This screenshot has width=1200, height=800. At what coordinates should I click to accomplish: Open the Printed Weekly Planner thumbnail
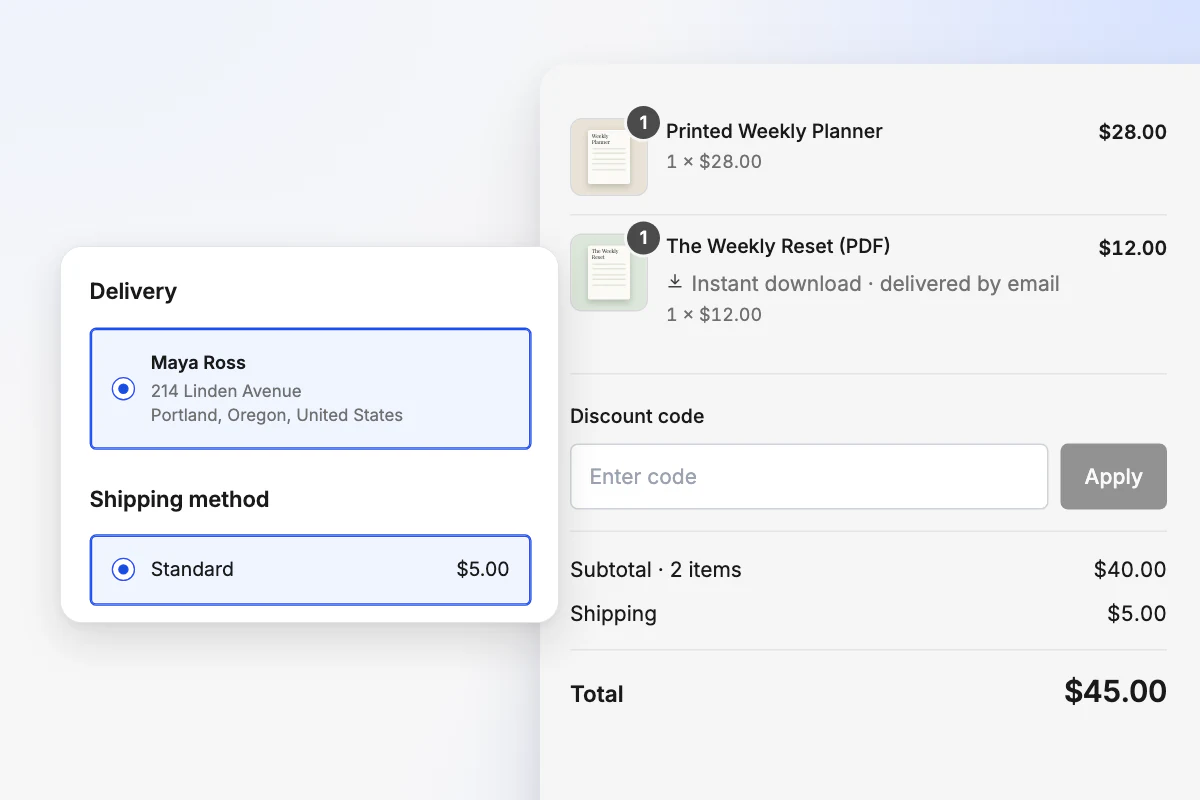click(609, 157)
